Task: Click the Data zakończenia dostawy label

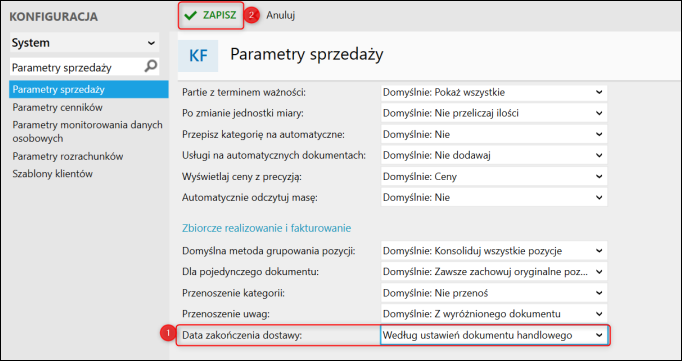Action: click(243, 335)
